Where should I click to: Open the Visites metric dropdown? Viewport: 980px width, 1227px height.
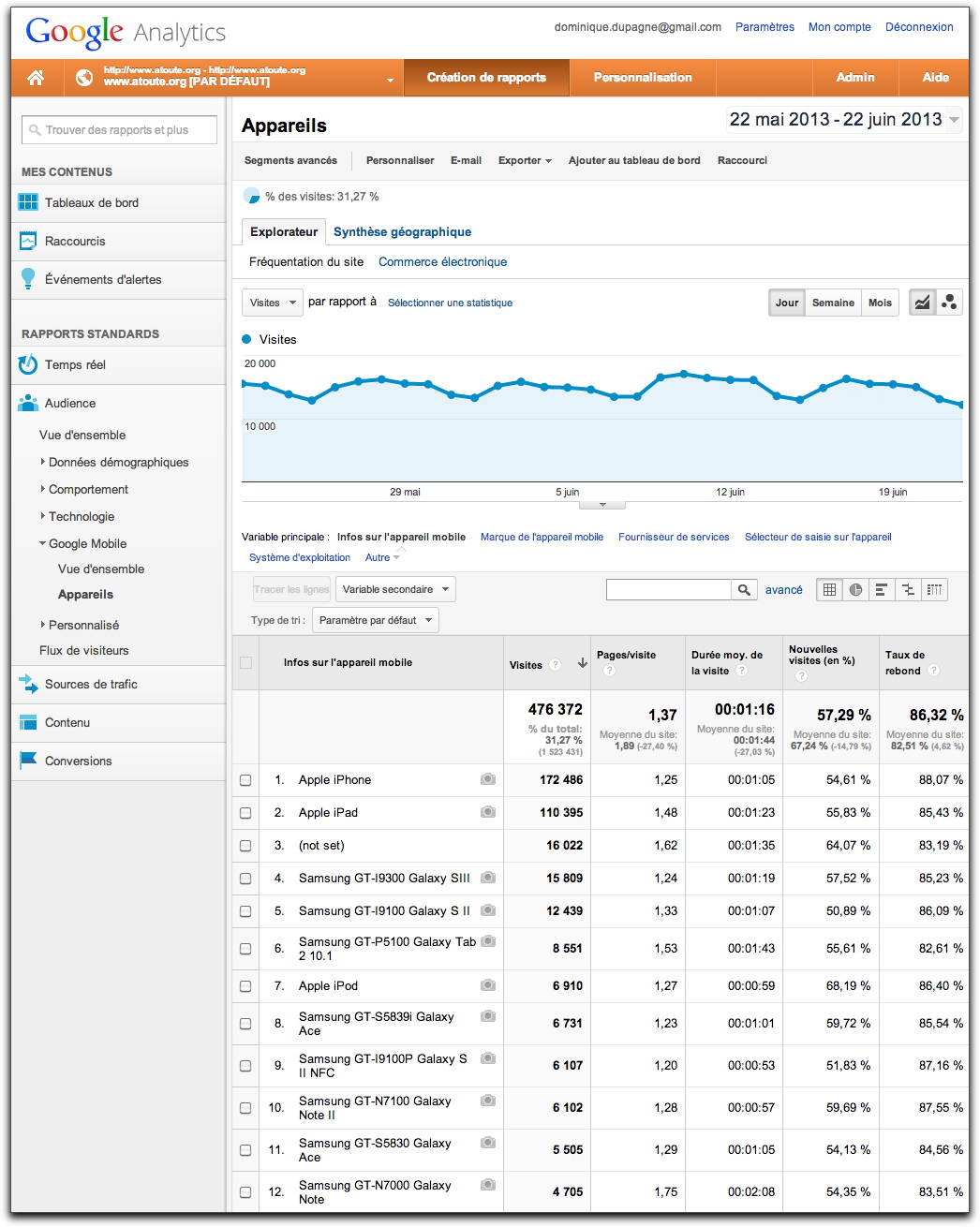(x=273, y=303)
